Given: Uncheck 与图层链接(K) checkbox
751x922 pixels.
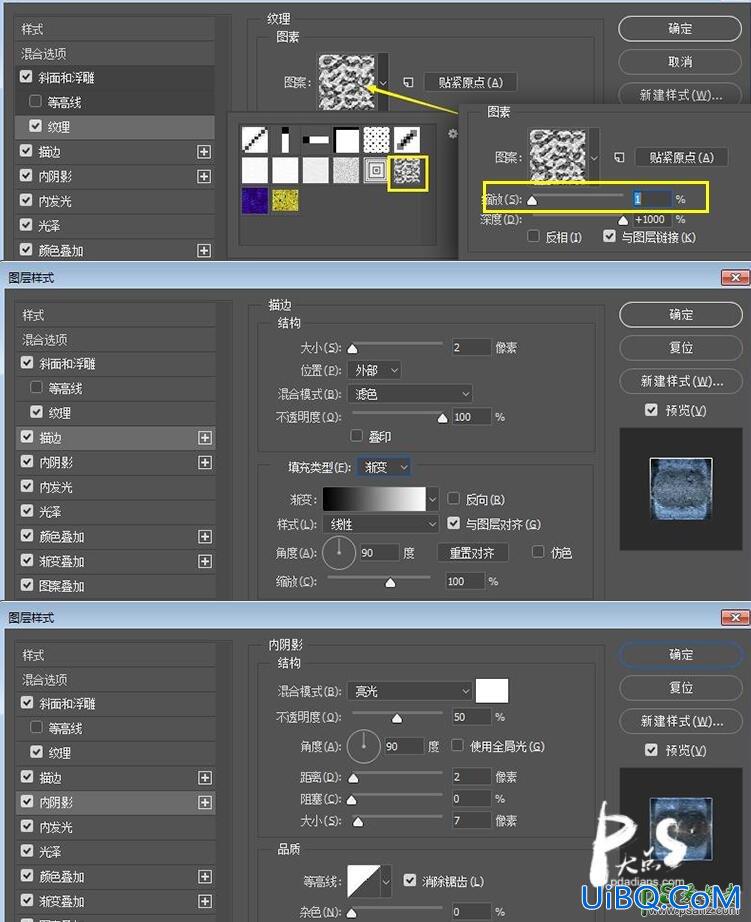Looking at the screenshot, I should (609, 236).
